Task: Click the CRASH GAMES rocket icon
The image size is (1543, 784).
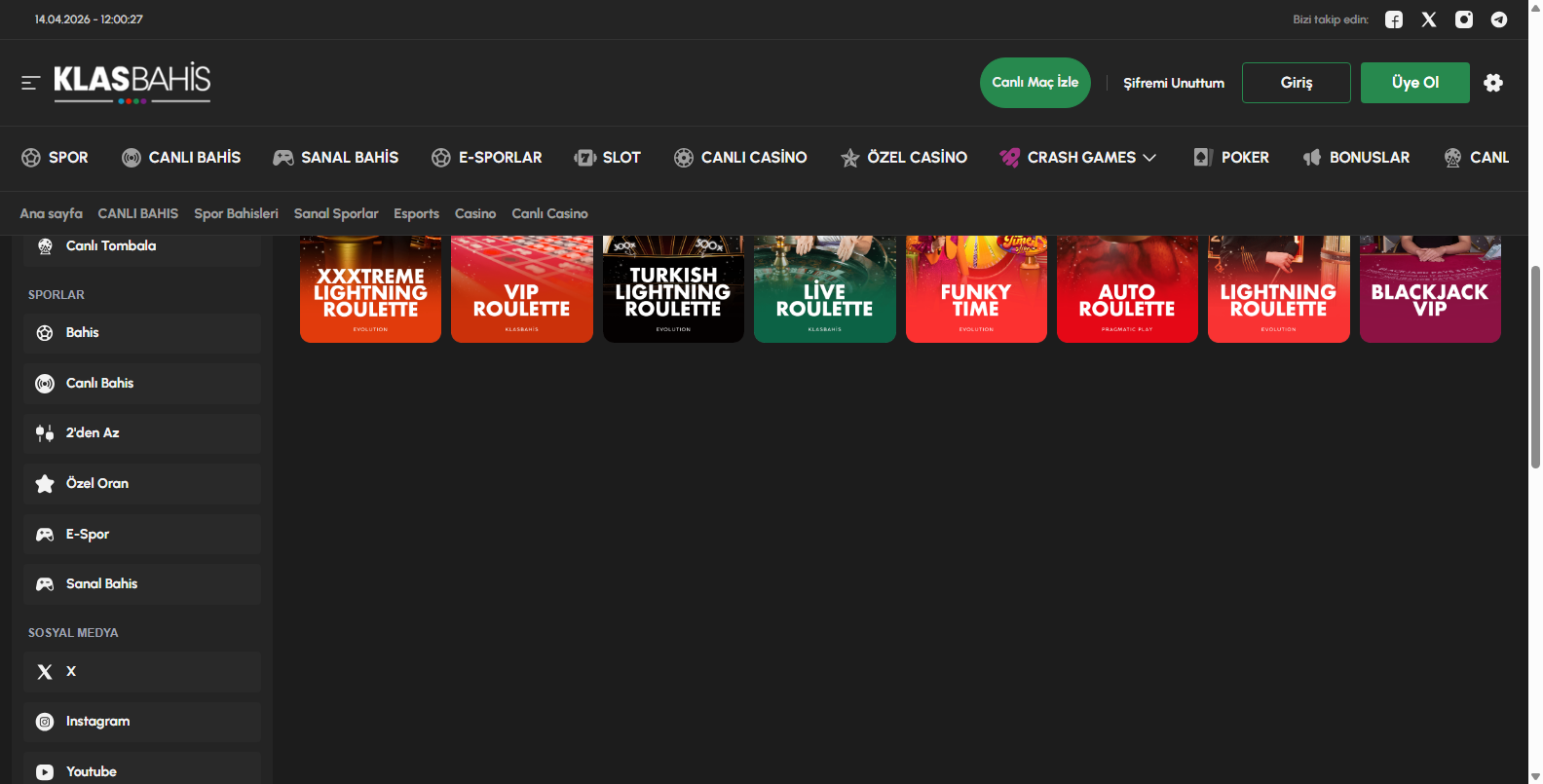Action: click(x=1010, y=158)
